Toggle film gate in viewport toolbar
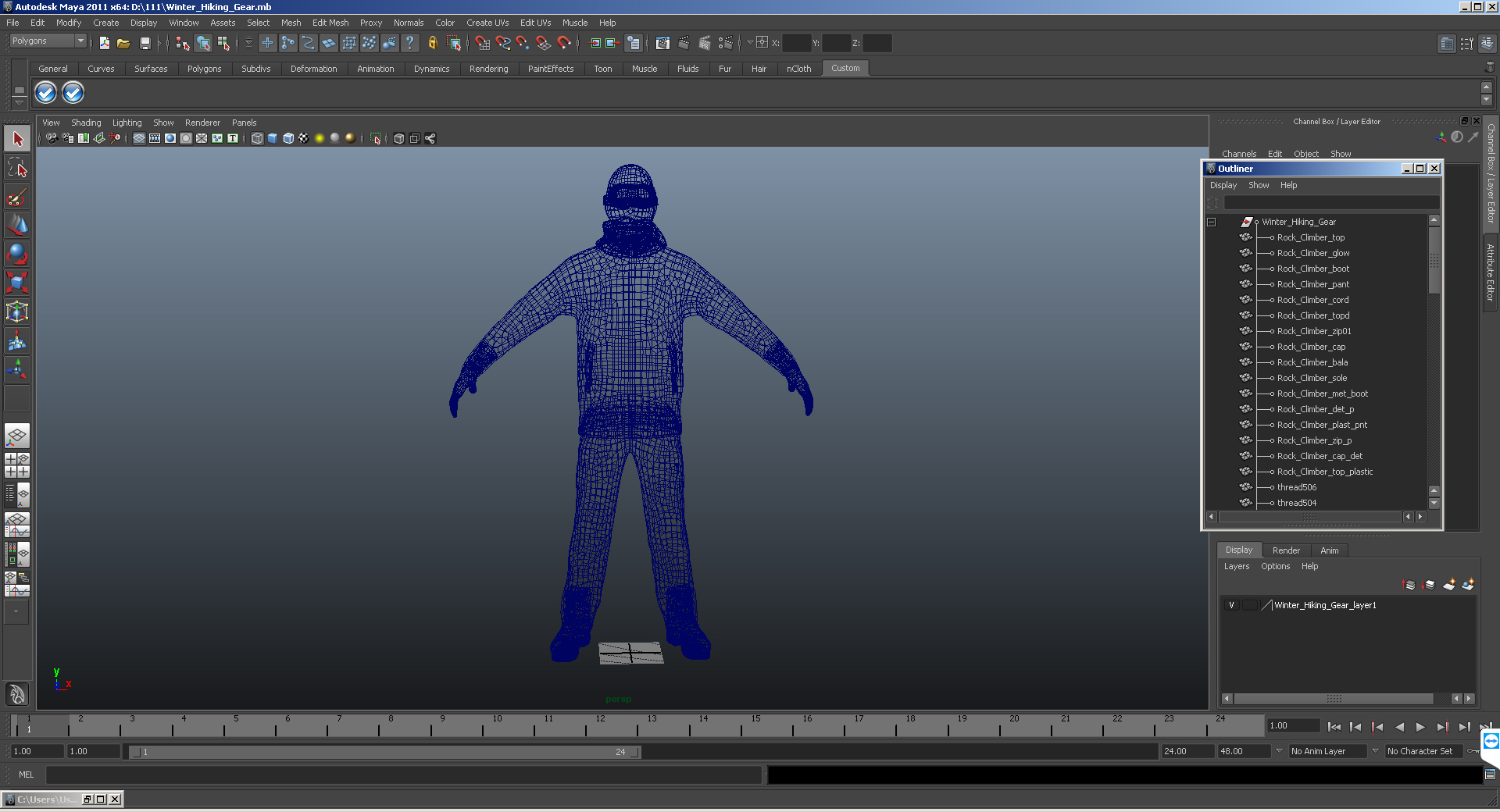 click(x=155, y=138)
